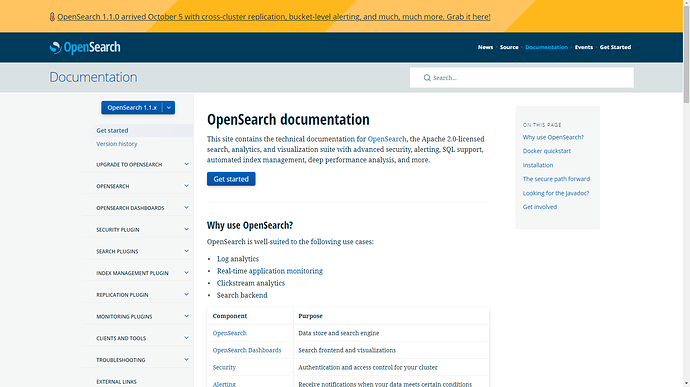Jump to Get involved section

[x=540, y=207]
